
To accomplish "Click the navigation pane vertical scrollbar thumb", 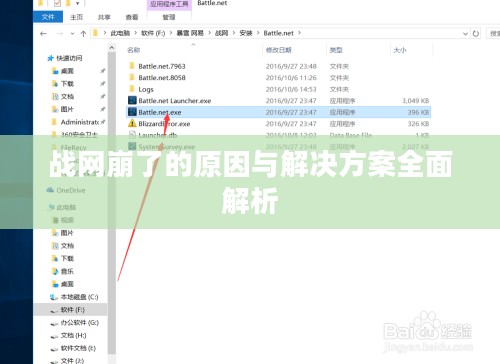I will pyautogui.click(x=112, y=203).
